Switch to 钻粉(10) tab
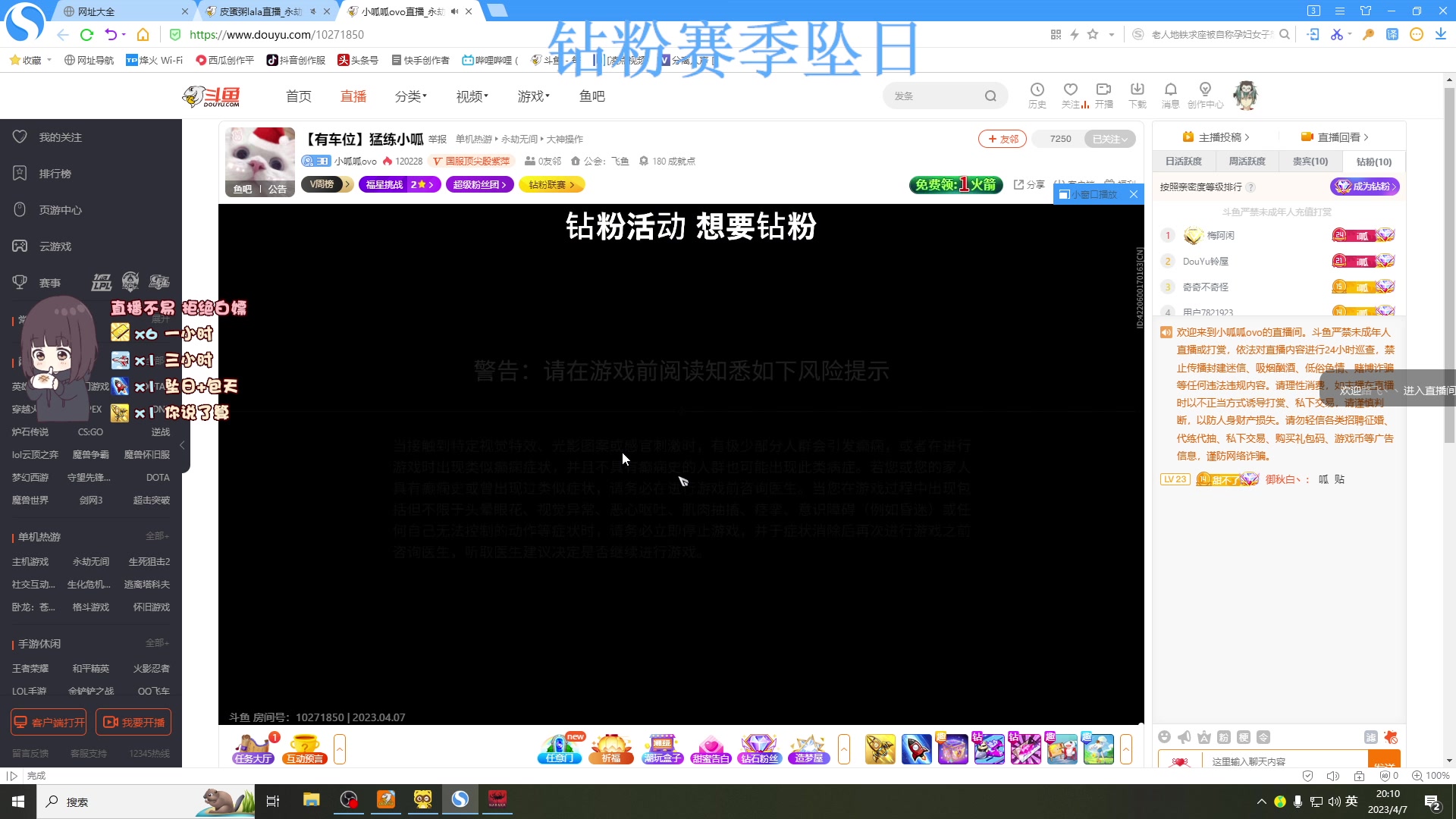The width and height of the screenshot is (1456, 819). pos(1374,162)
